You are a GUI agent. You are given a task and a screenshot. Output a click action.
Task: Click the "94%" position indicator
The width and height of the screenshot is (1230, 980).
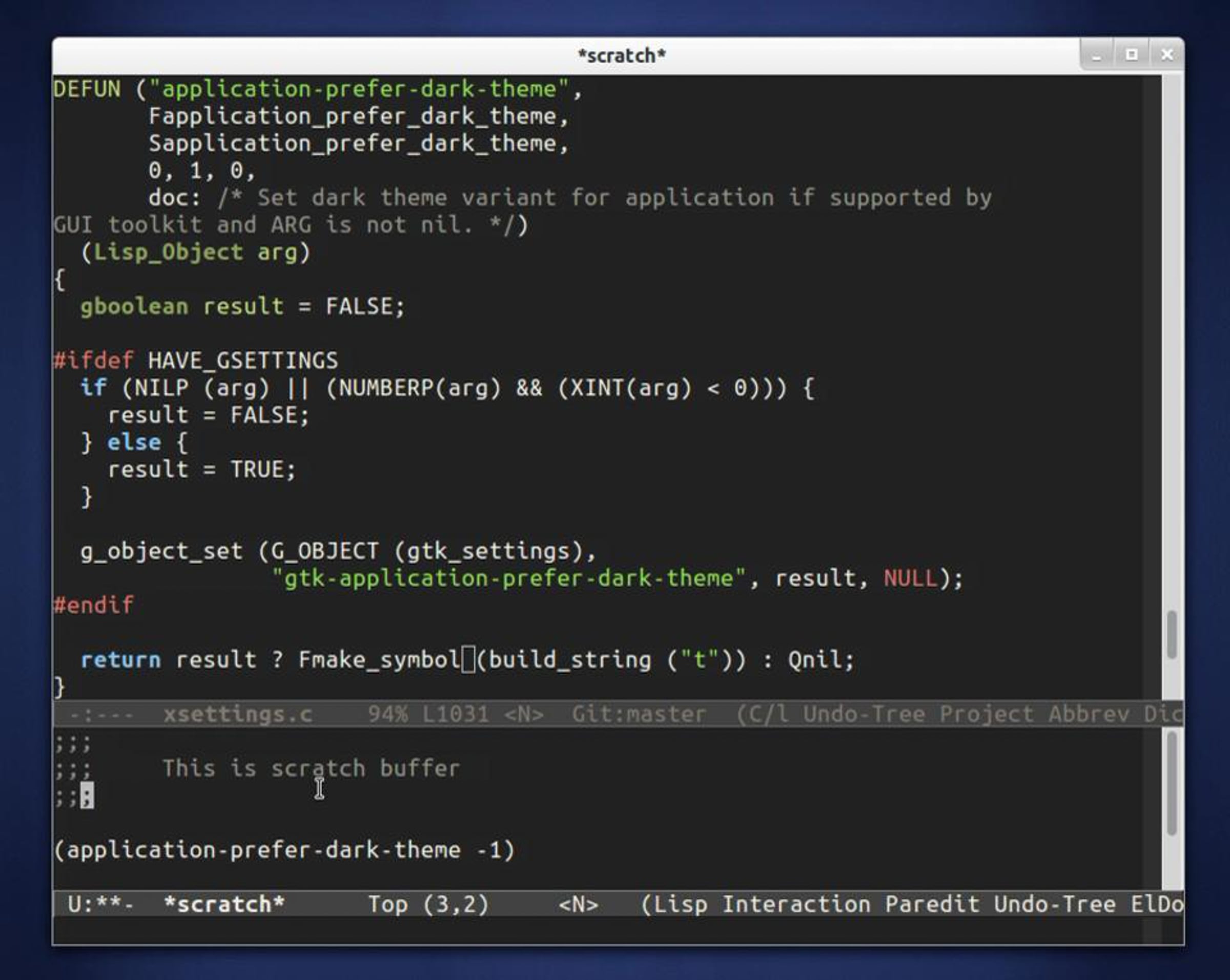(388, 714)
